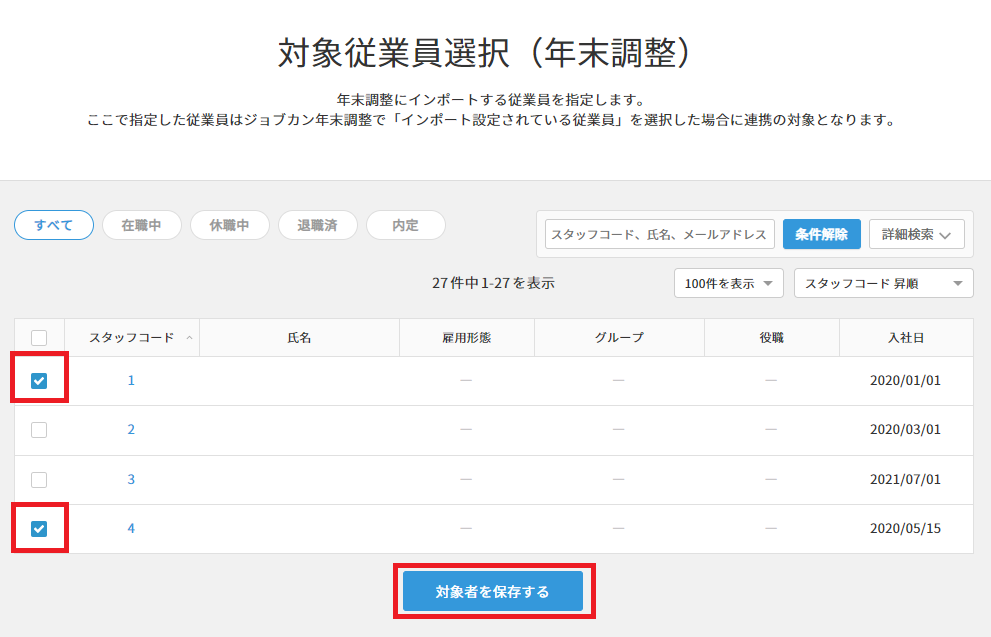The height and width of the screenshot is (637, 991).
Task: Click the hire date 2020/03/01
Action: 905,430
